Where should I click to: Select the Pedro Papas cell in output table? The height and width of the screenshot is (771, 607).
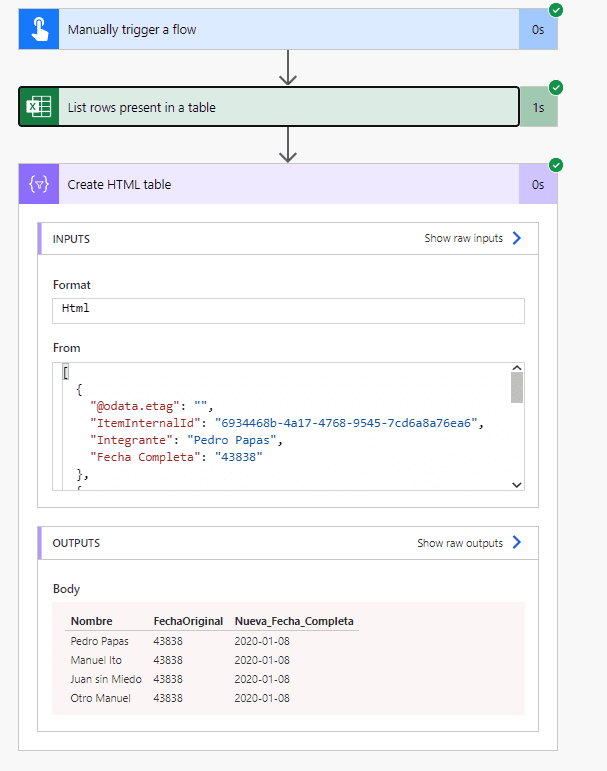click(100, 641)
